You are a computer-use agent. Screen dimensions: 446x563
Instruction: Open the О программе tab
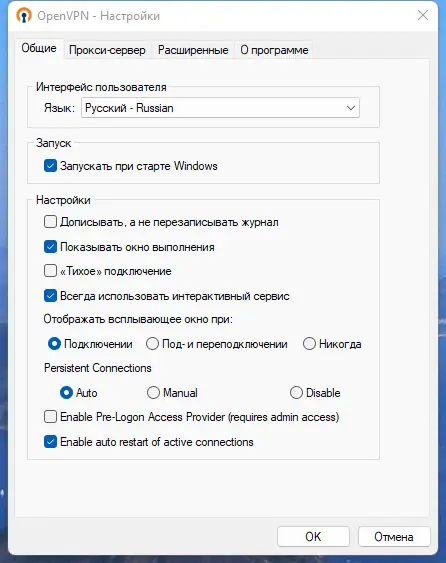pos(274,50)
